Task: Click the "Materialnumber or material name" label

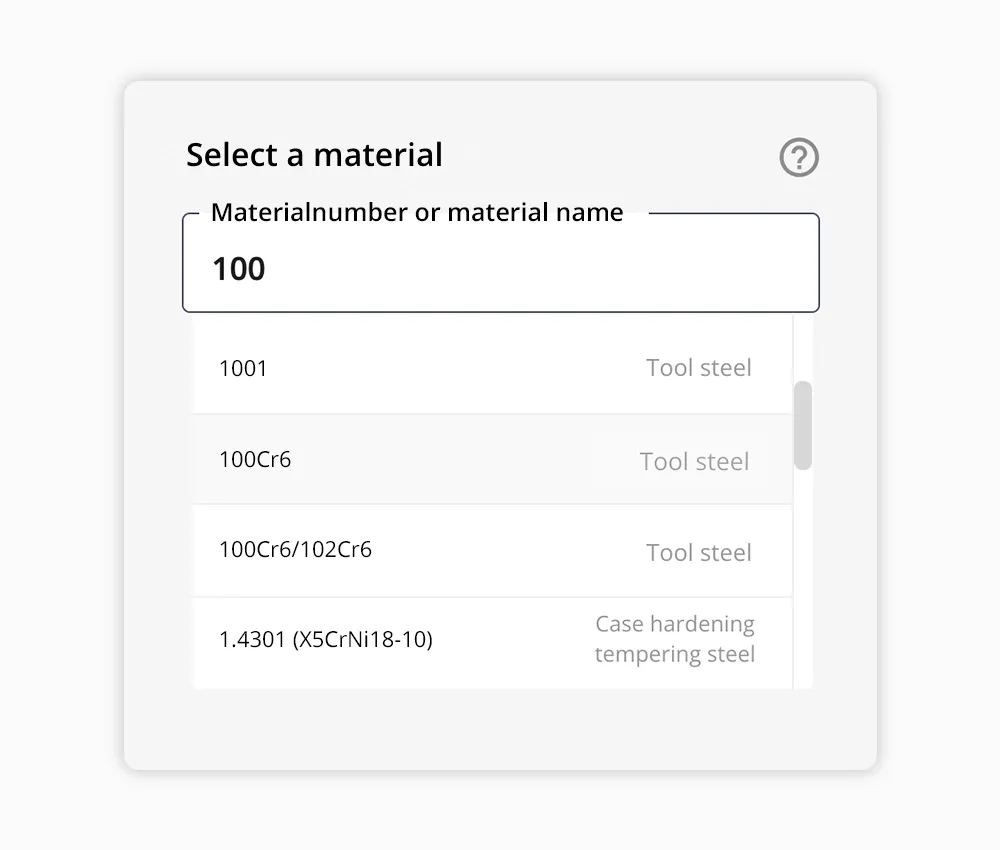Action: tap(417, 213)
